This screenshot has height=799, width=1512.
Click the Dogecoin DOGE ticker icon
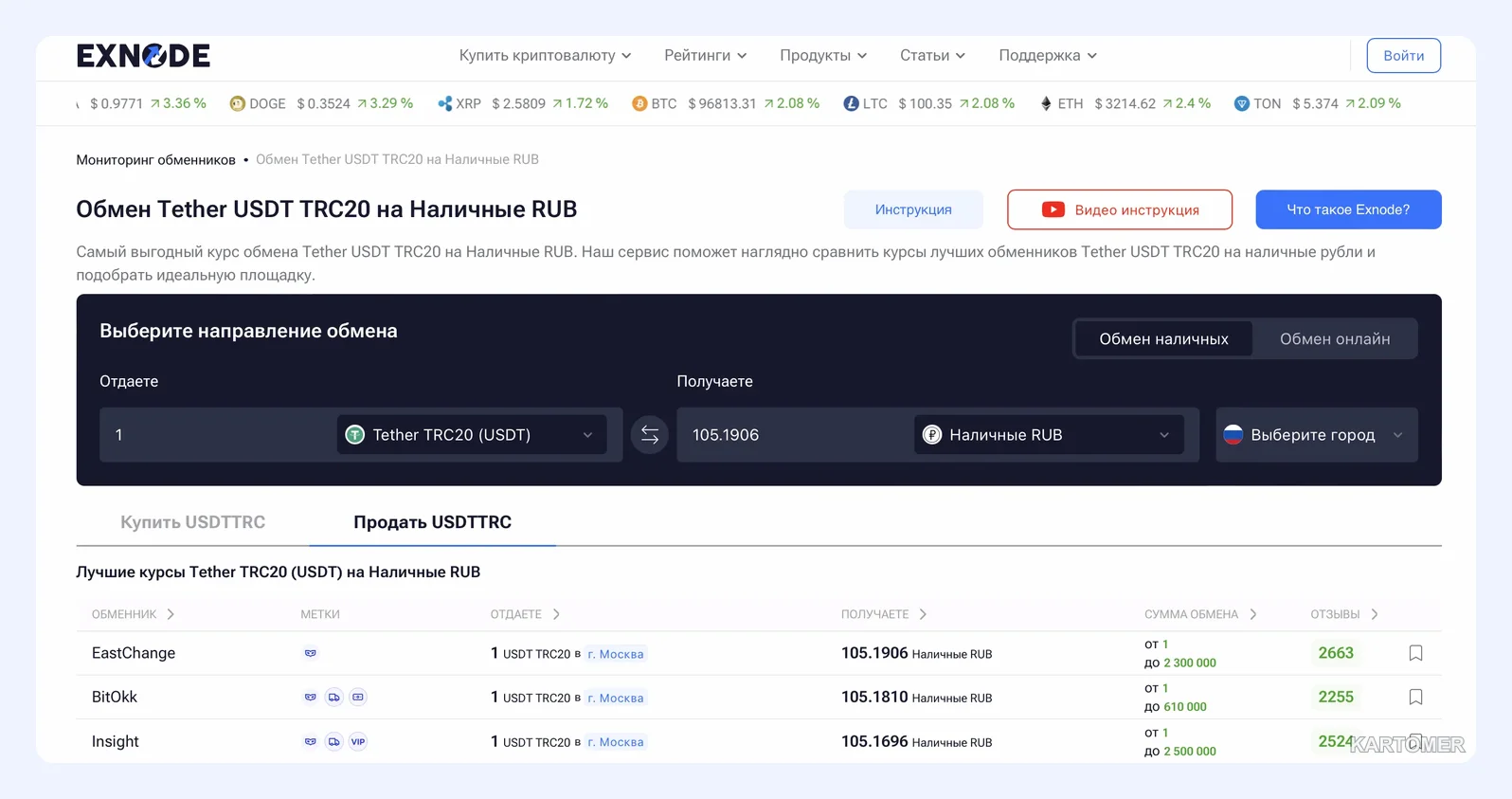[x=238, y=103]
